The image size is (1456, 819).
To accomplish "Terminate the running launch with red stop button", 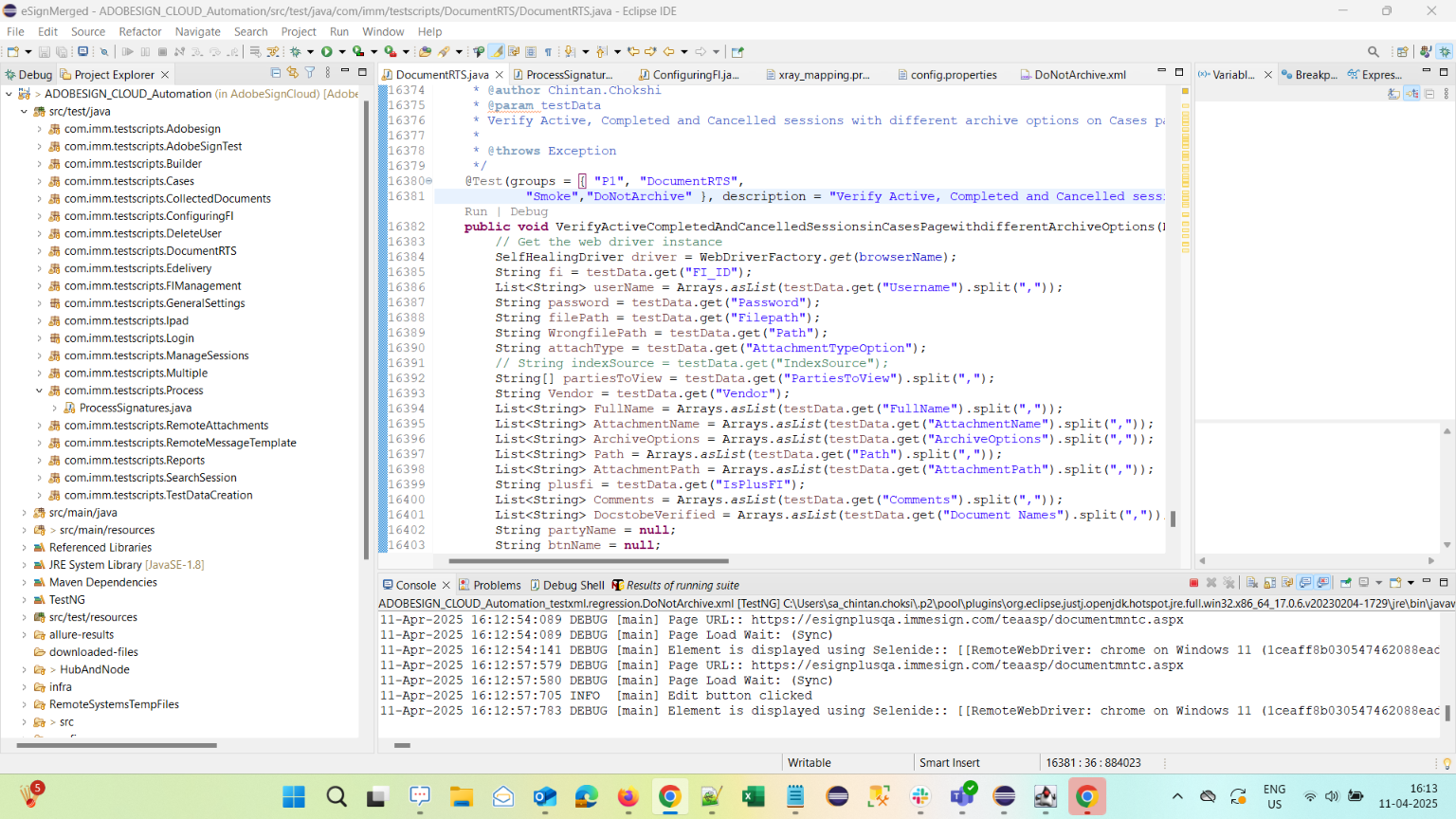I will pyautogui.click(x=1193, y=583).
